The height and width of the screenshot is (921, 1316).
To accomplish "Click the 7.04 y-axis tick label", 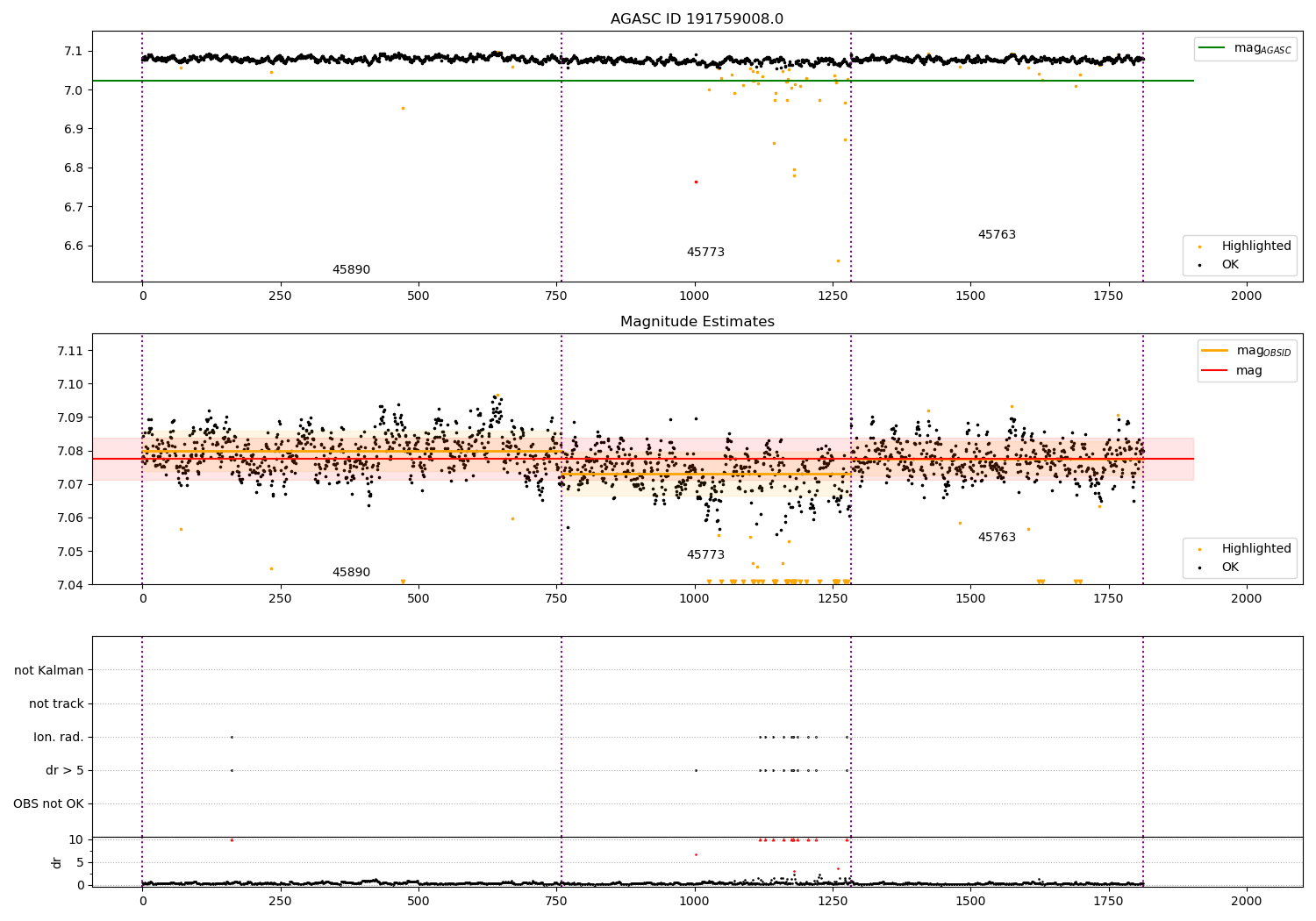I will click(70, 585).
